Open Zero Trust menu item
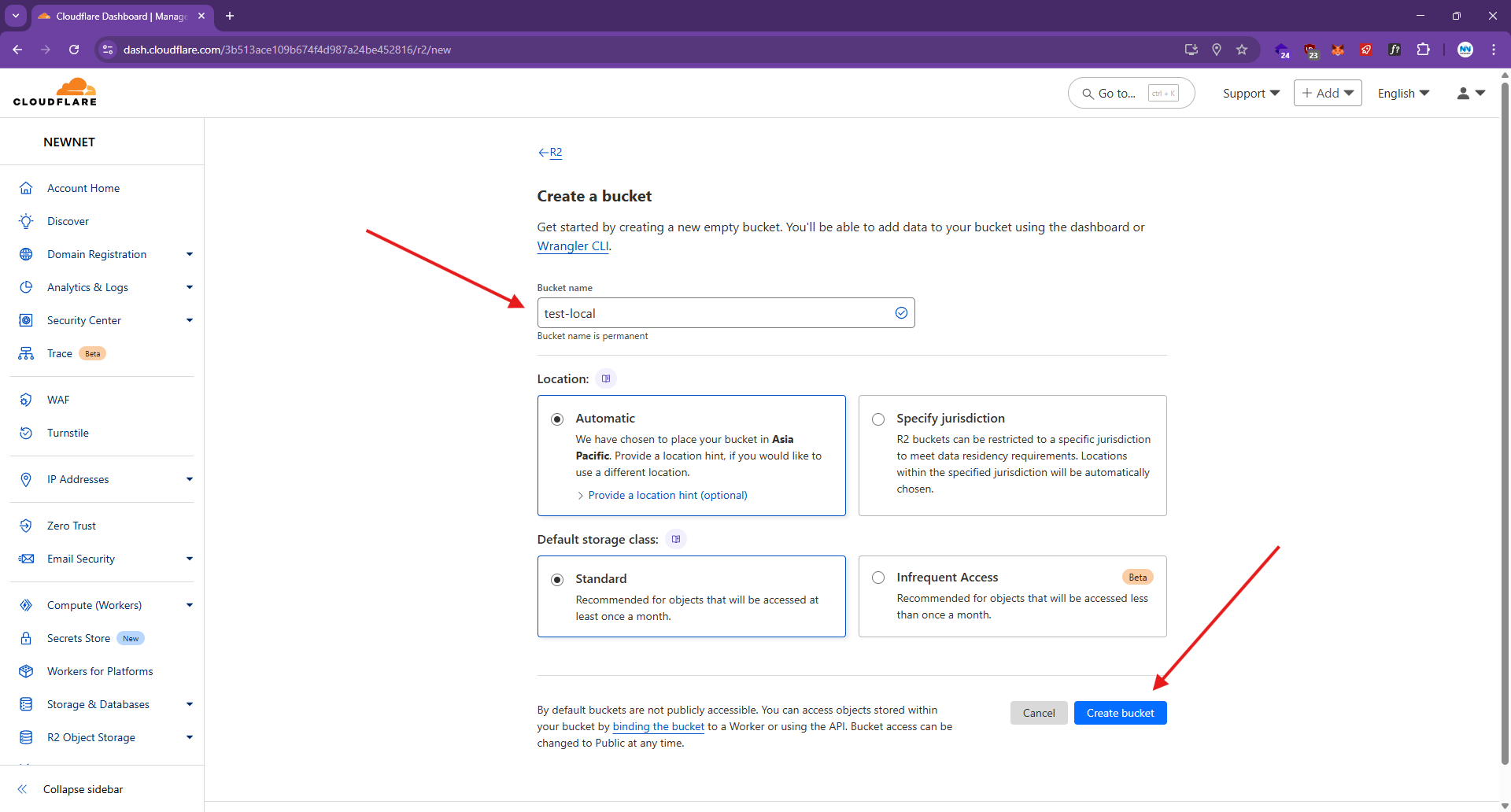Image resolution: width=1511 pixels, height=812 pixels. [x=72, y=526]
